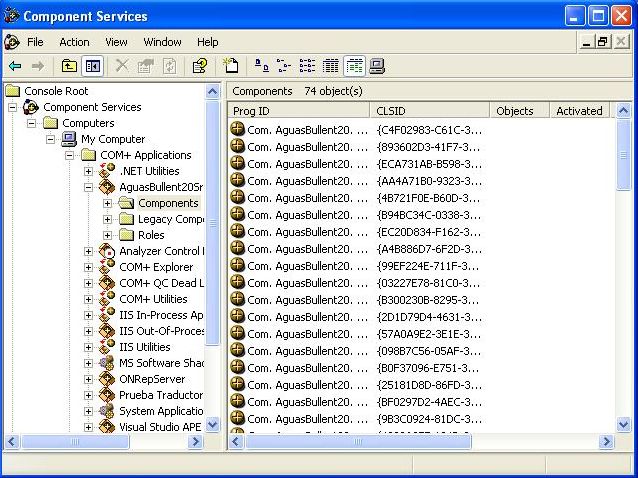
Task: Select component icon for CLSID {ECA731AB-B598-3...
Action: [x=237, y=163]
